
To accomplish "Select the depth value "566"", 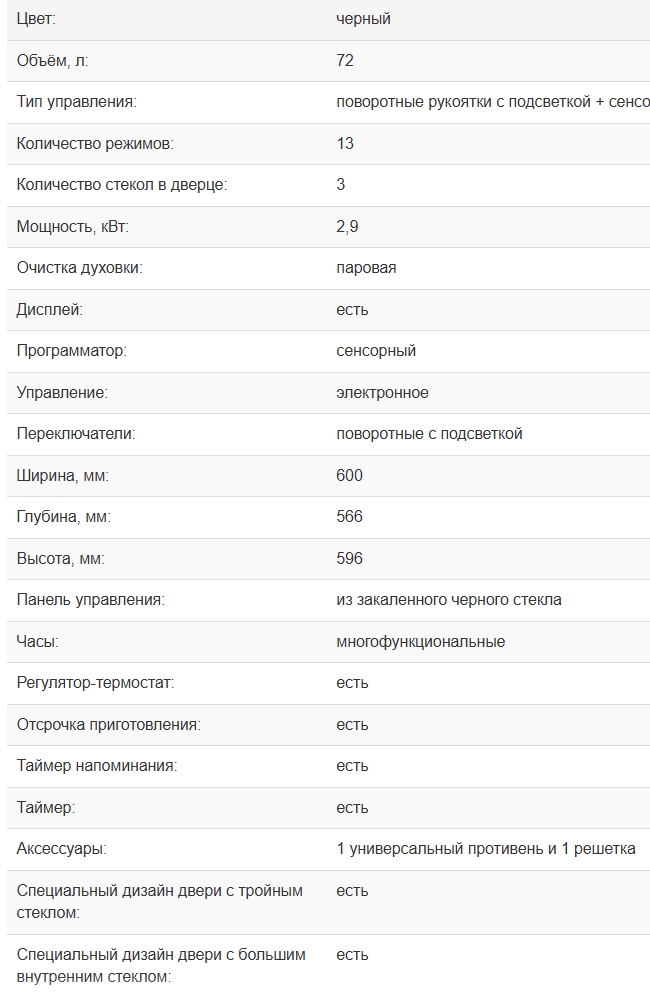I will coord(349,517).
